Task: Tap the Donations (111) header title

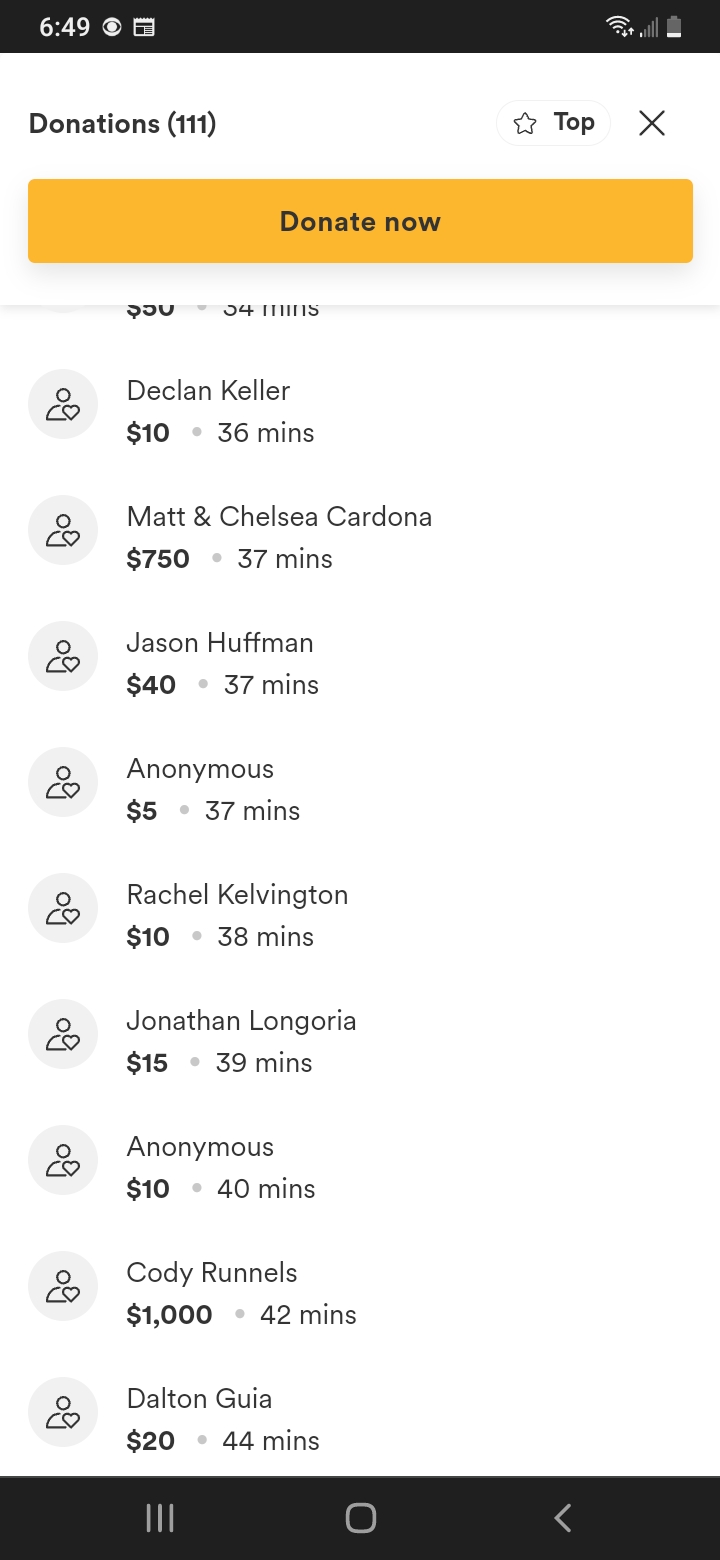Action: (x=123, y=124)
